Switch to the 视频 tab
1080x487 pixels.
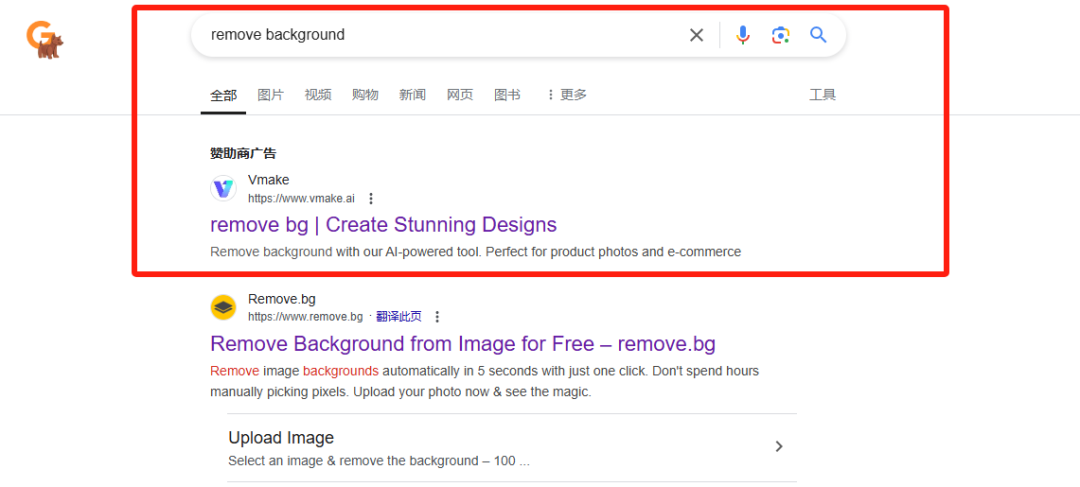(318, 94)
